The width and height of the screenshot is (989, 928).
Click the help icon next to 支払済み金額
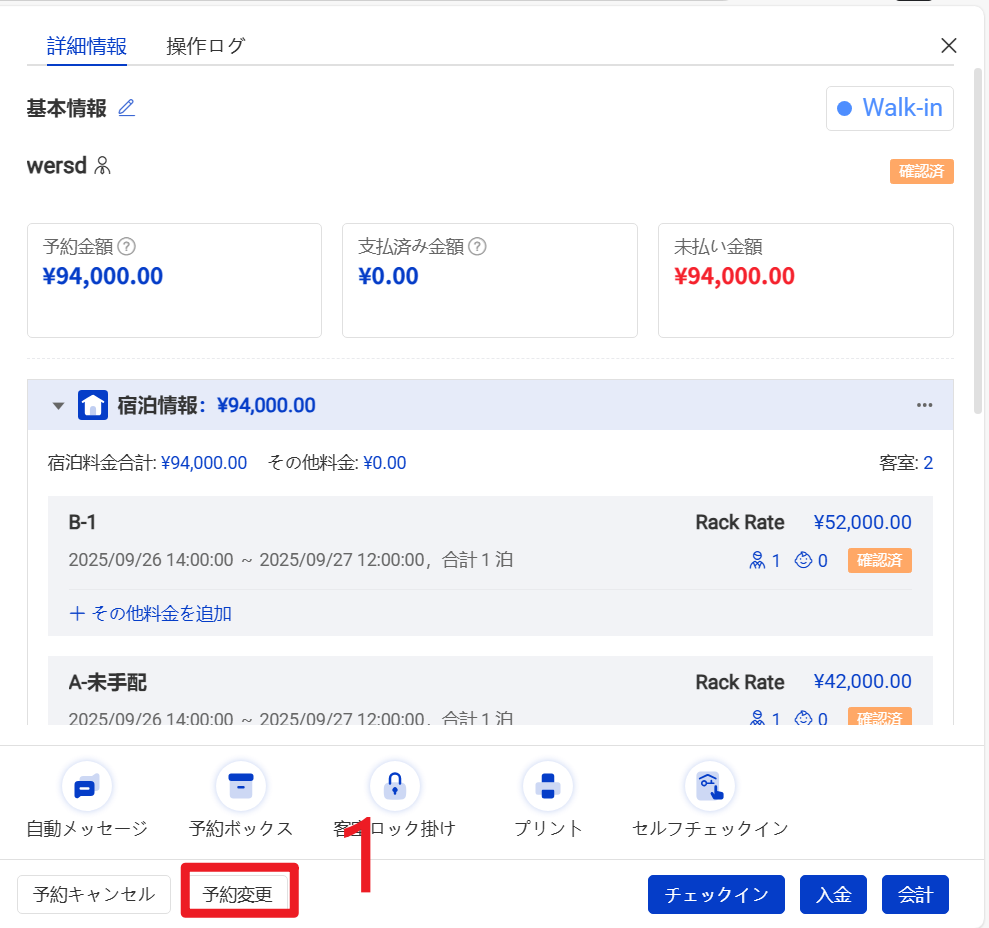[477, 246]
